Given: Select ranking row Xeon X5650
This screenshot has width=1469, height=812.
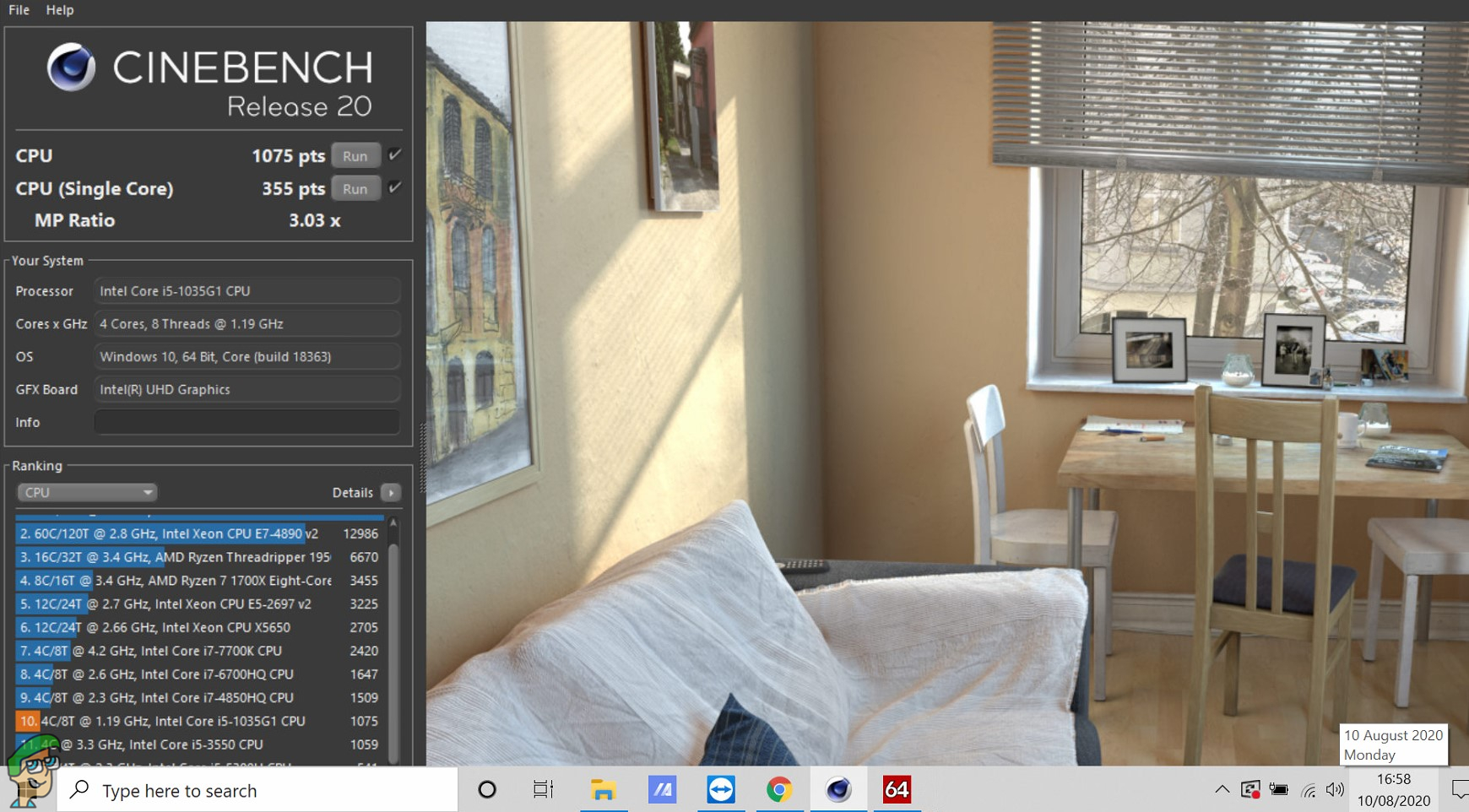Looking at the screenshot, I should pyautogui.click(x=199, y=627).
